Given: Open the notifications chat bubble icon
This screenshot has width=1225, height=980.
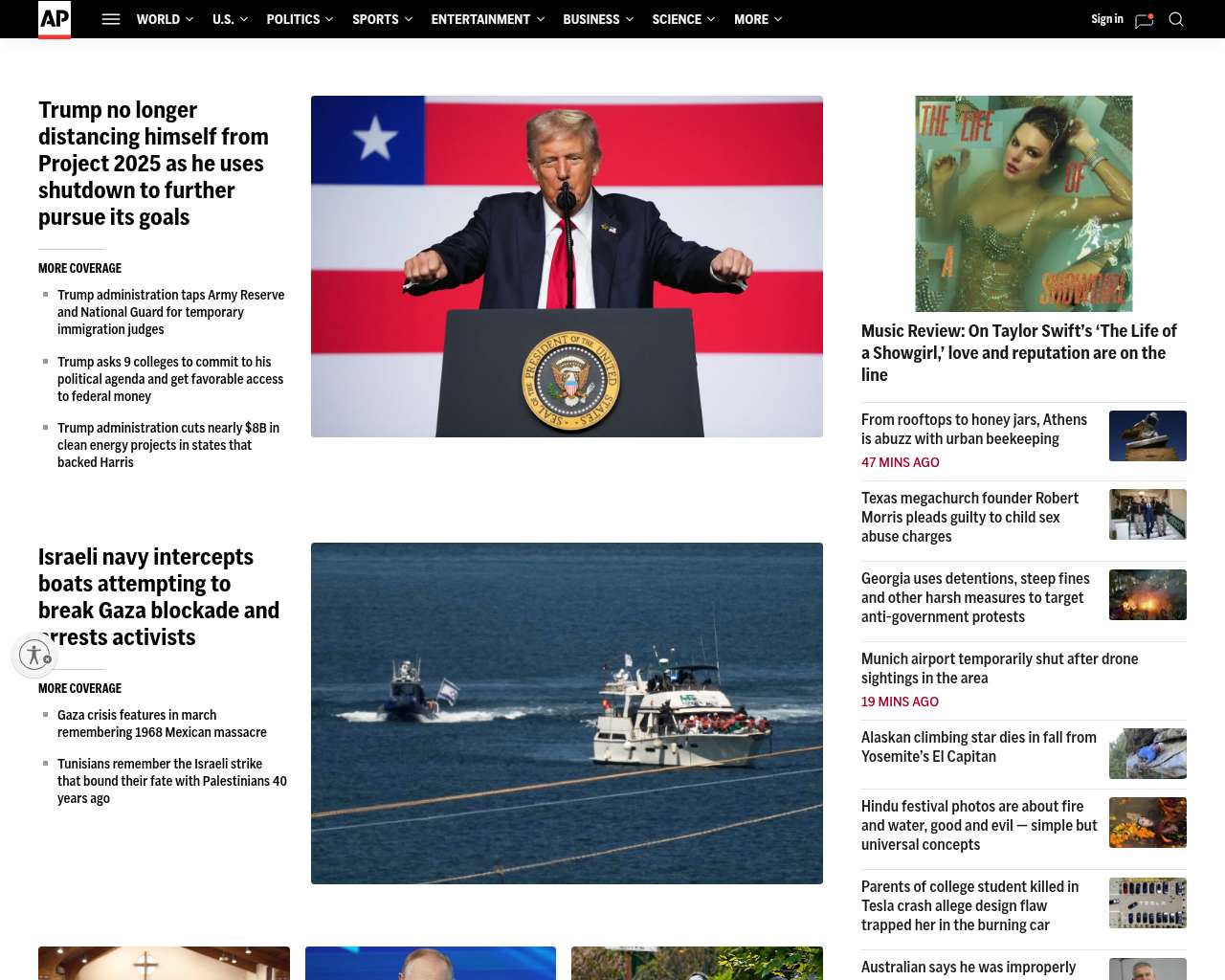Looking at the screenshot, I should (x=1144, y=20).
